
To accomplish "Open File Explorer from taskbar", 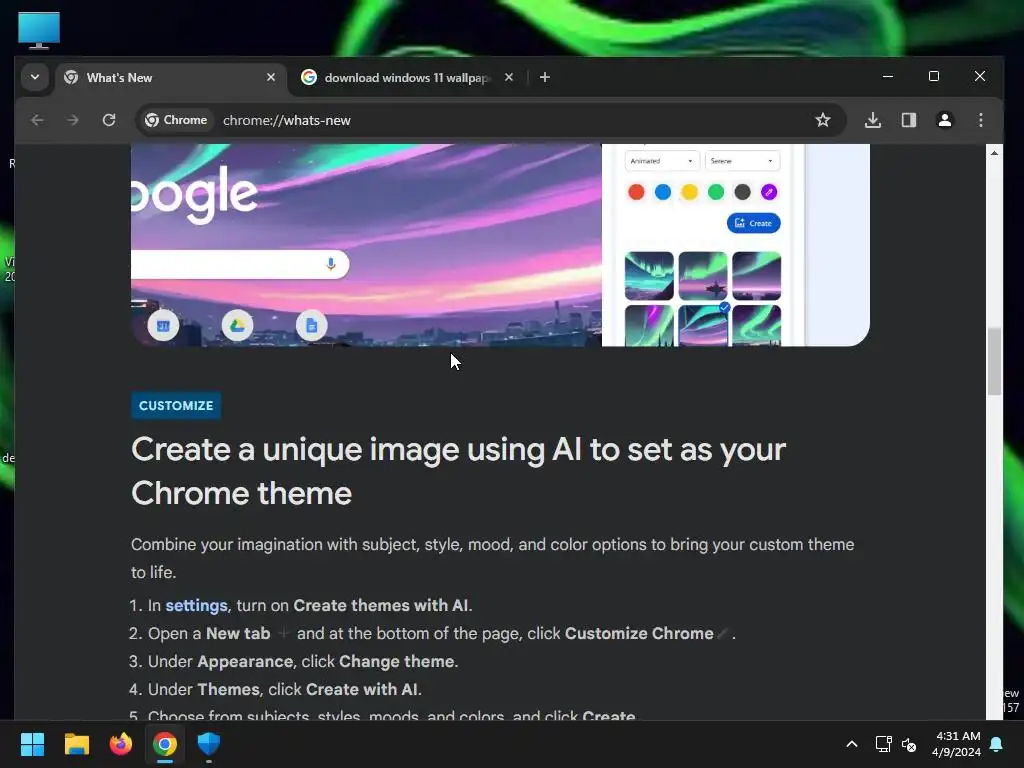I will 76,744.
